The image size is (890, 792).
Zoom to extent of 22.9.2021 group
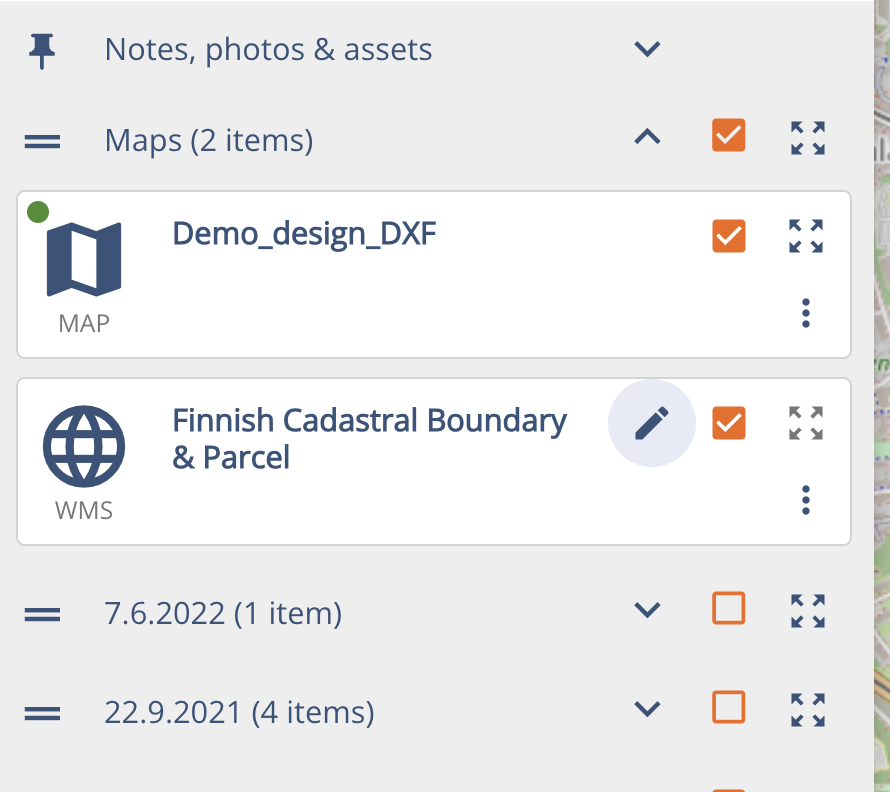click(x=808, y=710)
